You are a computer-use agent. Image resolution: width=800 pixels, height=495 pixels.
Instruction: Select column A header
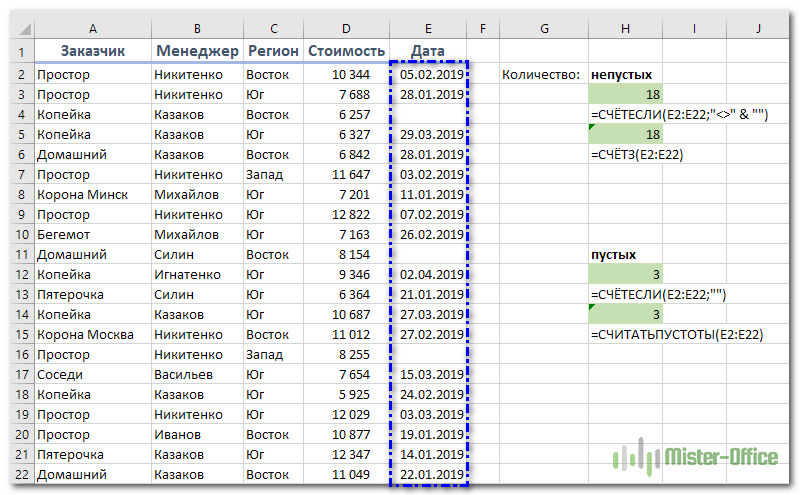pyautogui.click(x=93, y=29)
